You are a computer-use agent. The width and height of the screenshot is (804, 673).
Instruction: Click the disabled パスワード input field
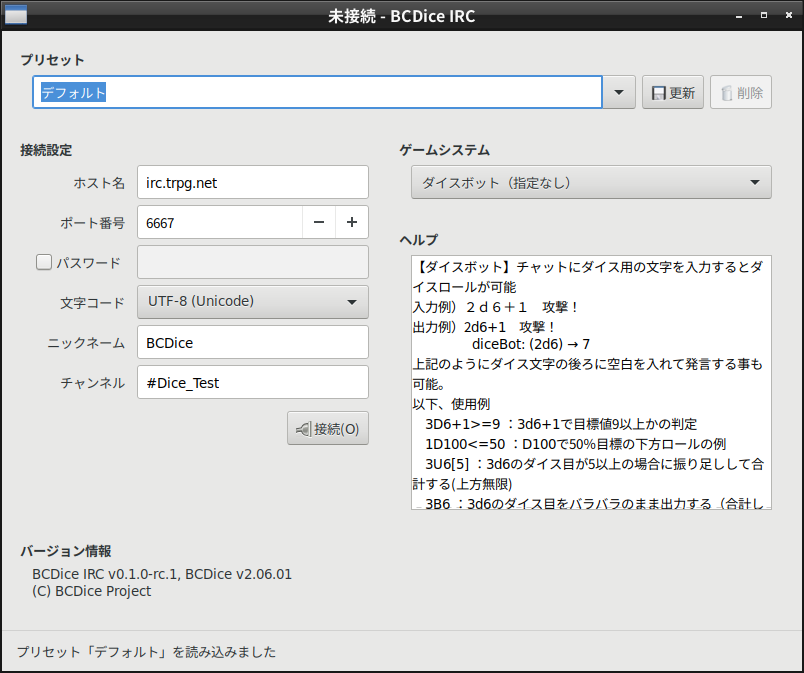[253, 262]
